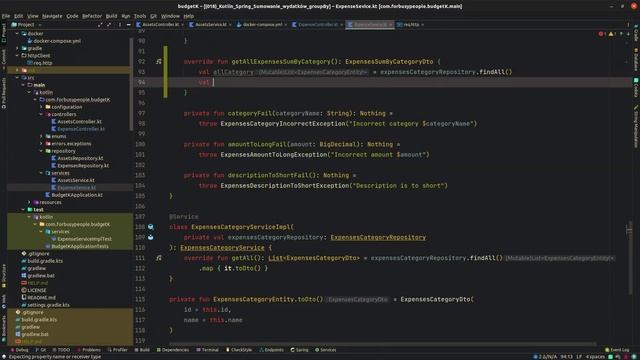Click the autowired gutter icon on line 109
This screenshot has height=360, width=640.
pos(151,237)
